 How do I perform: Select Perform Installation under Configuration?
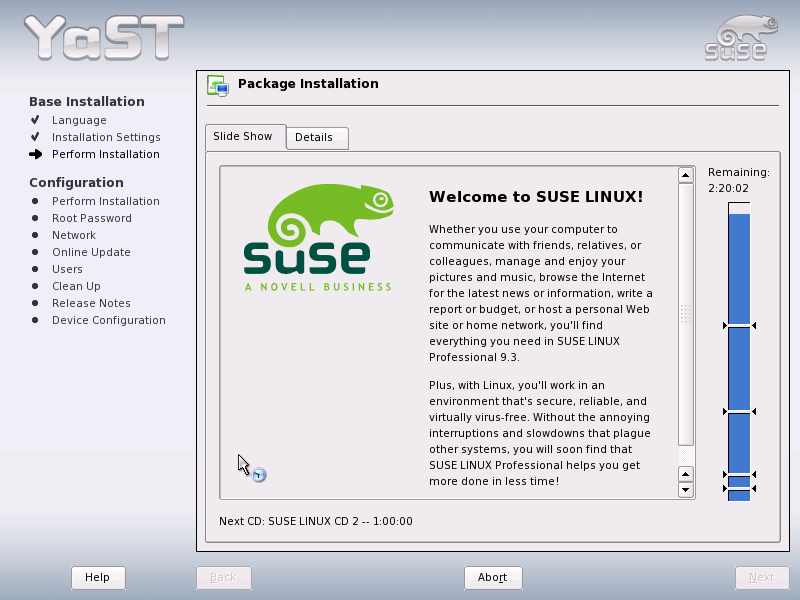click(106, 201)
